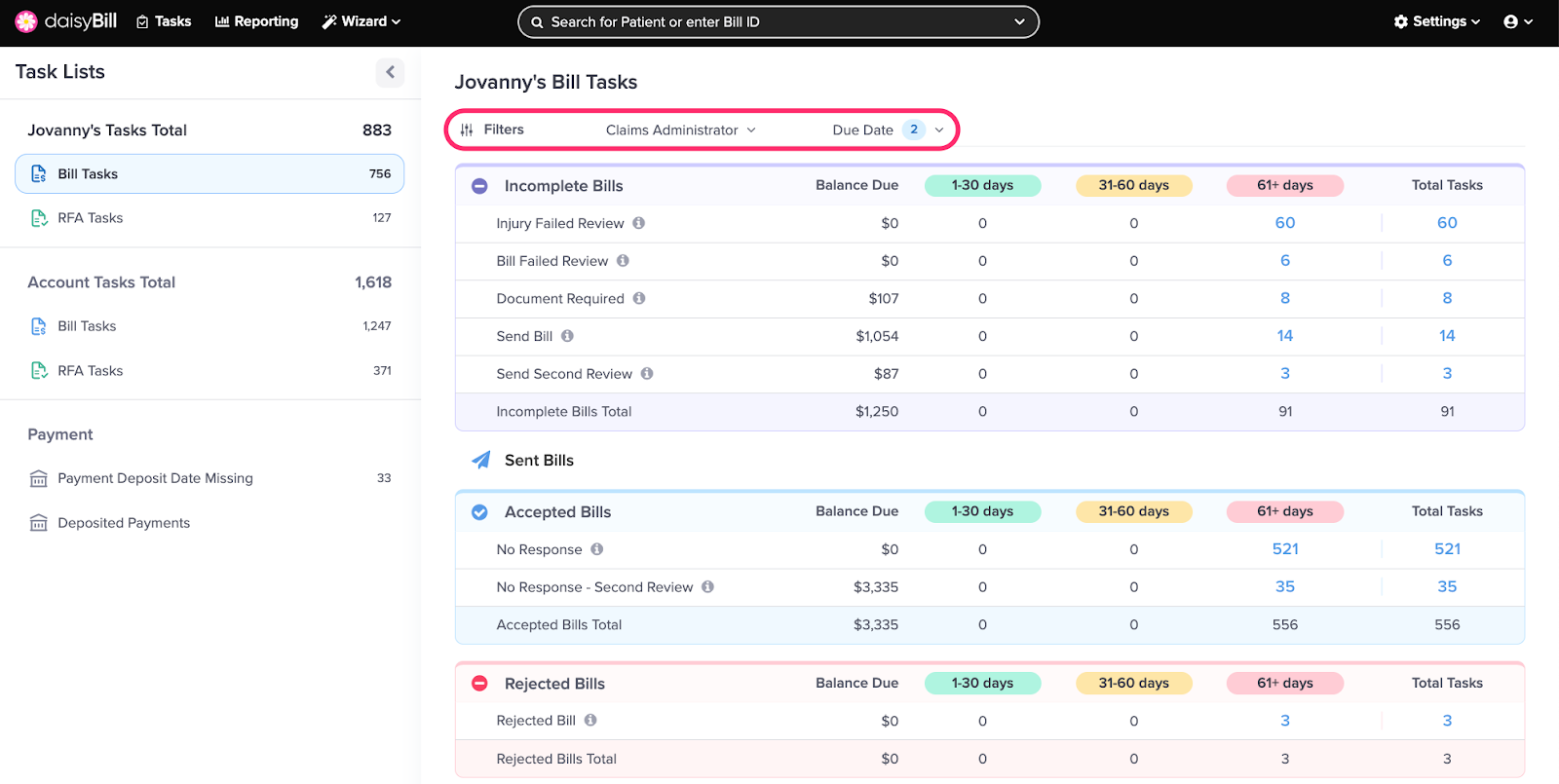Open the Settings dropdown menu
1559x784 pixels.
point(1437,21)
